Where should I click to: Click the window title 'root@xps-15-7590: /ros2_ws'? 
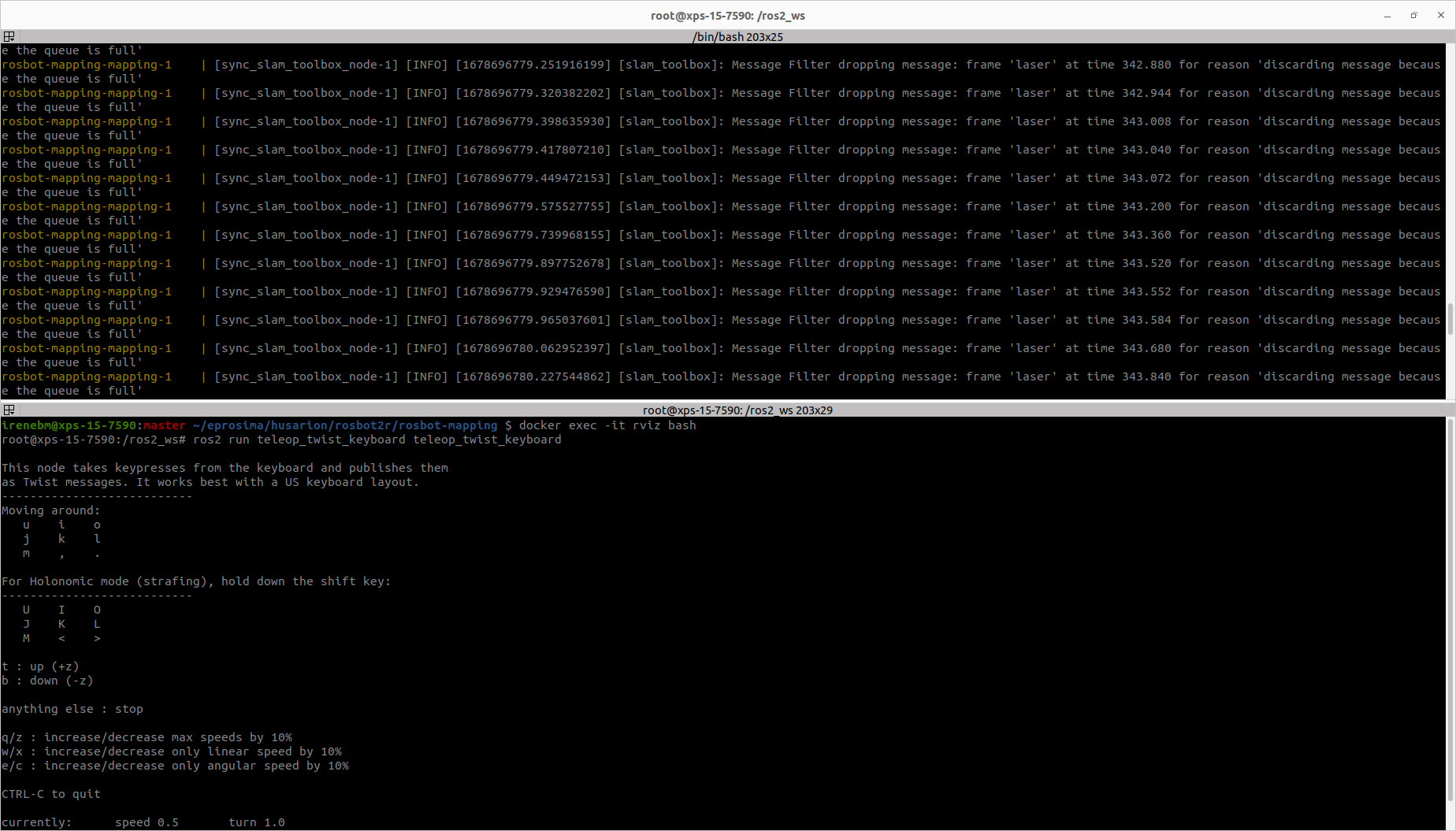pos(728,16)
